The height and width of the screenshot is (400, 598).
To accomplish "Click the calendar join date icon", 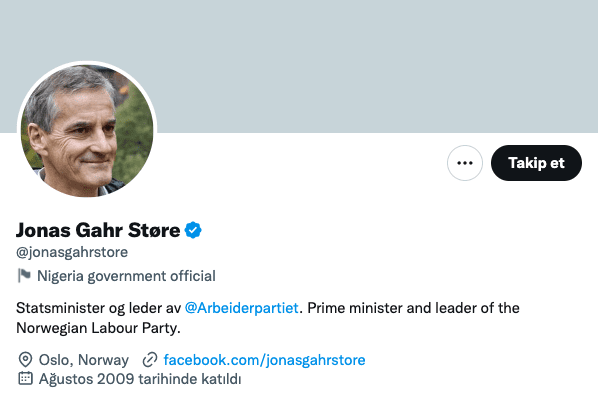I will [25, 379].
